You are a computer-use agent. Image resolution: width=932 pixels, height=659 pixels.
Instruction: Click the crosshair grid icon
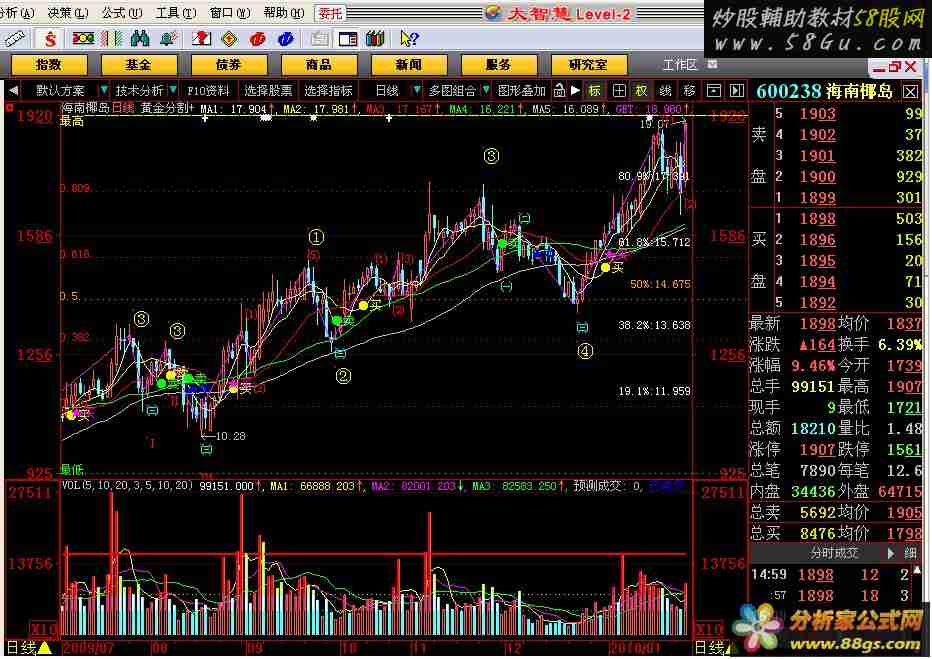[619, 90]
